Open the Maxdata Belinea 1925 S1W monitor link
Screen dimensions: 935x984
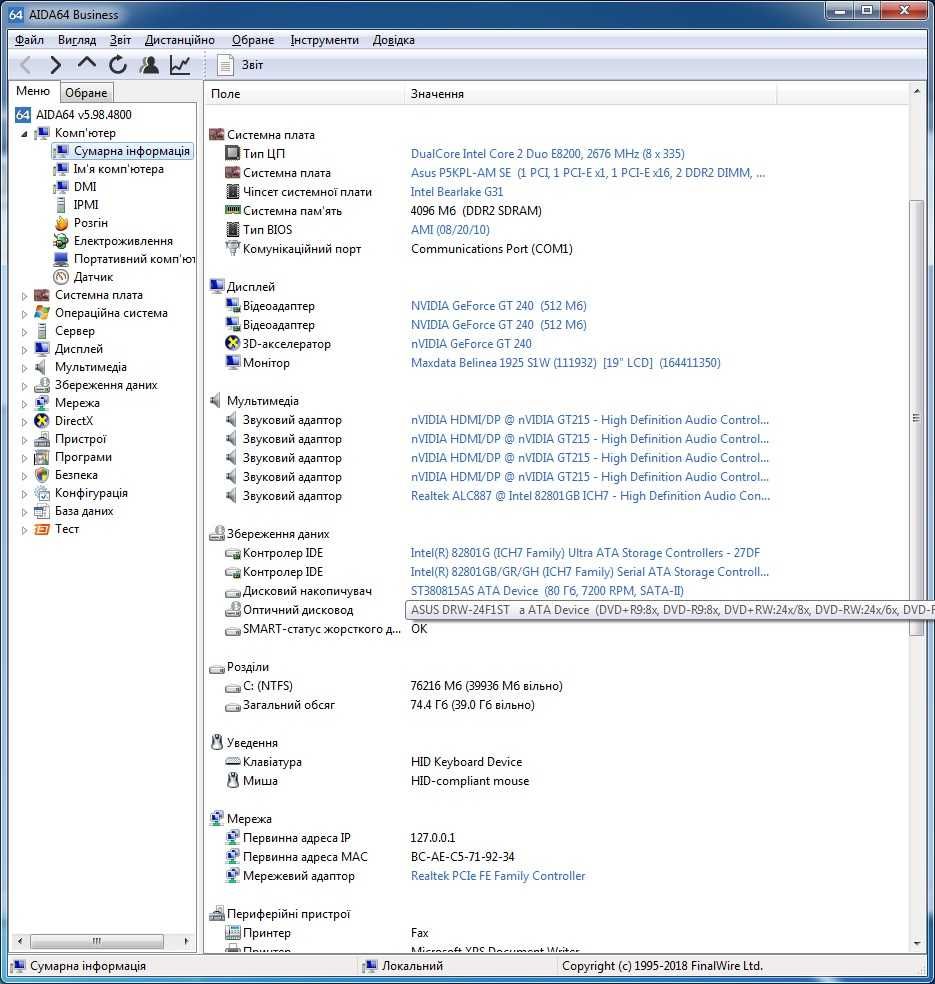[x=565, y=363]
